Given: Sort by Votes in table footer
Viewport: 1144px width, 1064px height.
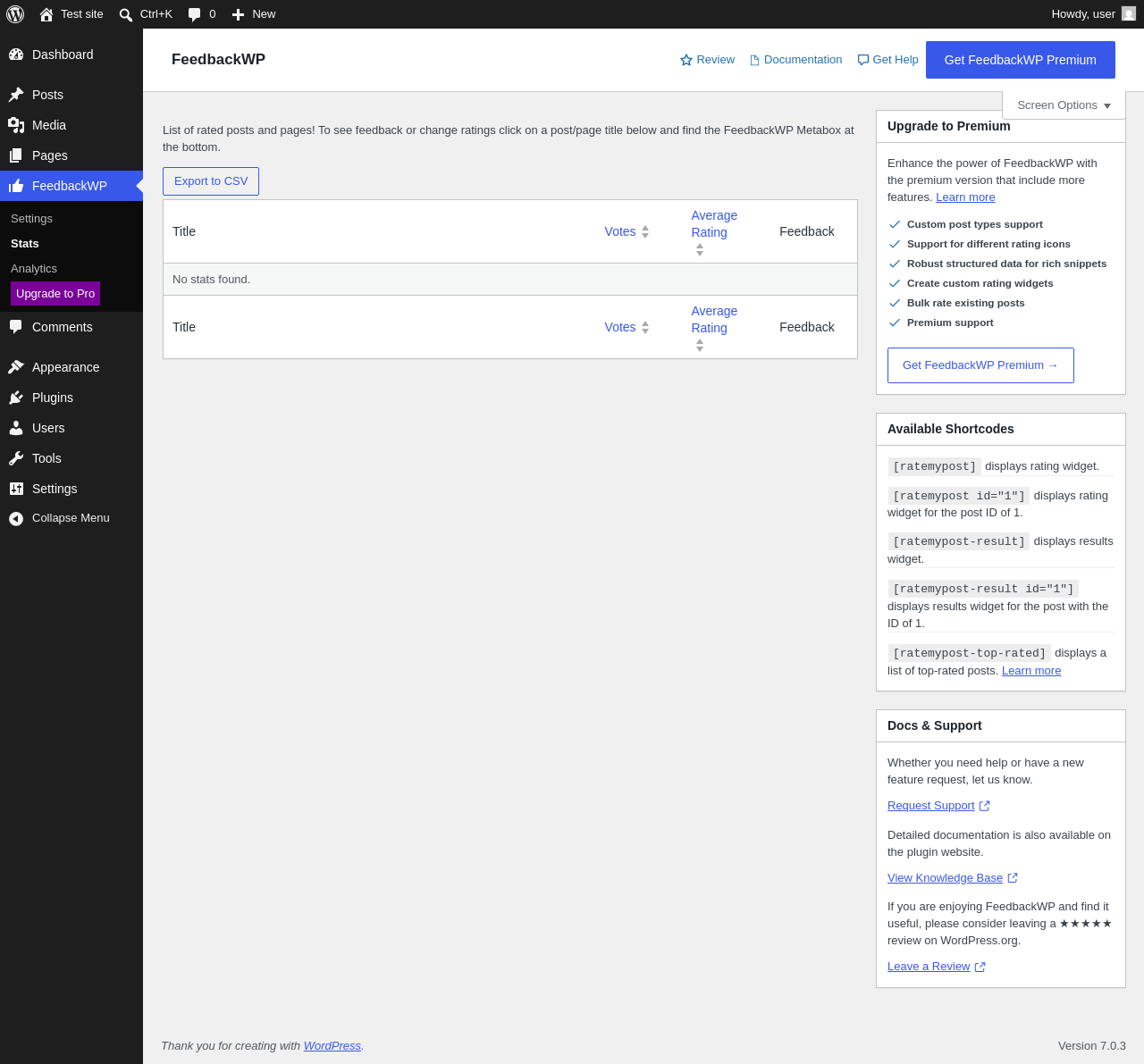Looking at the screenshot, I should pos(627,327).
